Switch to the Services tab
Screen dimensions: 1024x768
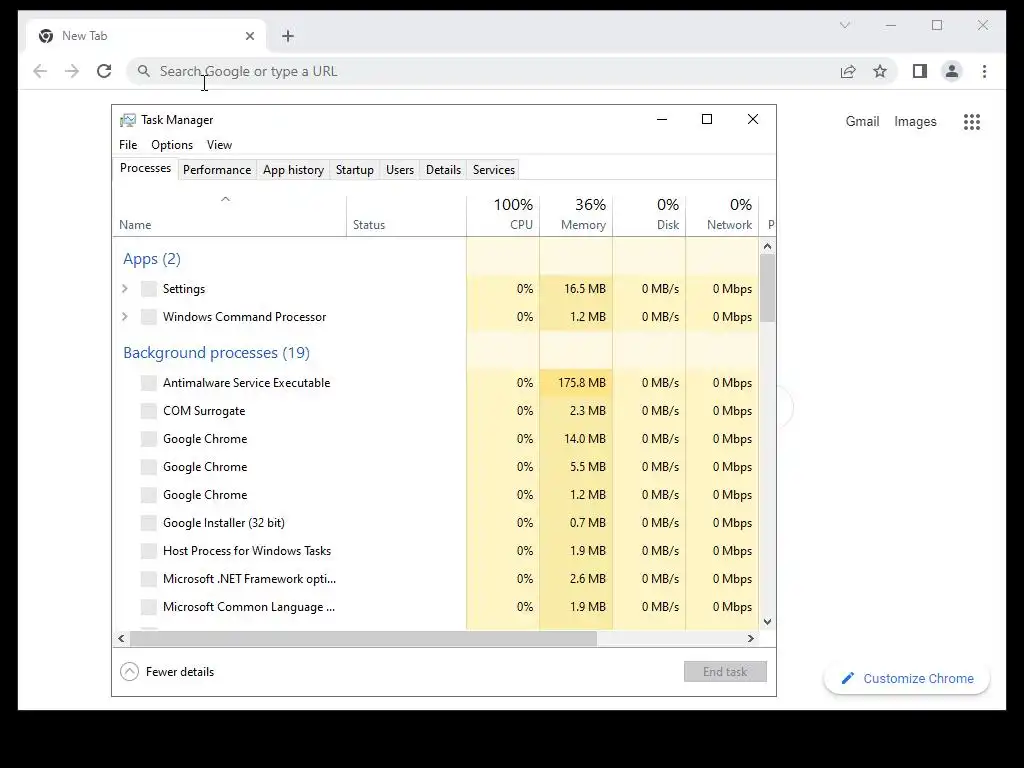pos(494,170)
